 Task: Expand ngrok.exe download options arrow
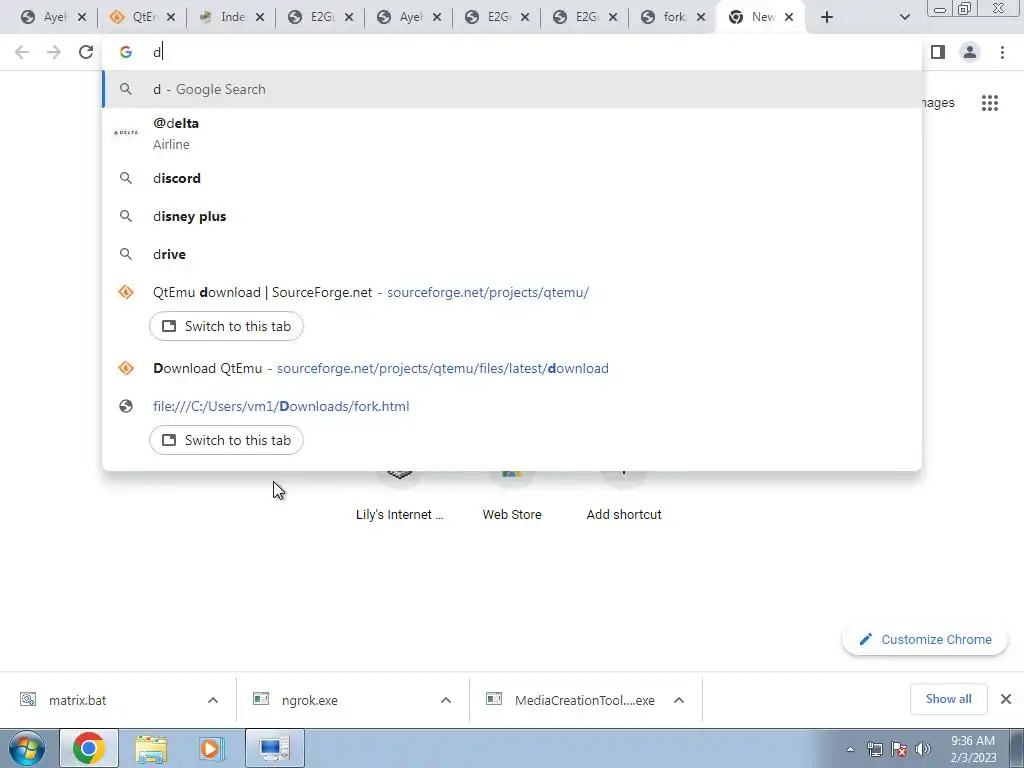446,700
